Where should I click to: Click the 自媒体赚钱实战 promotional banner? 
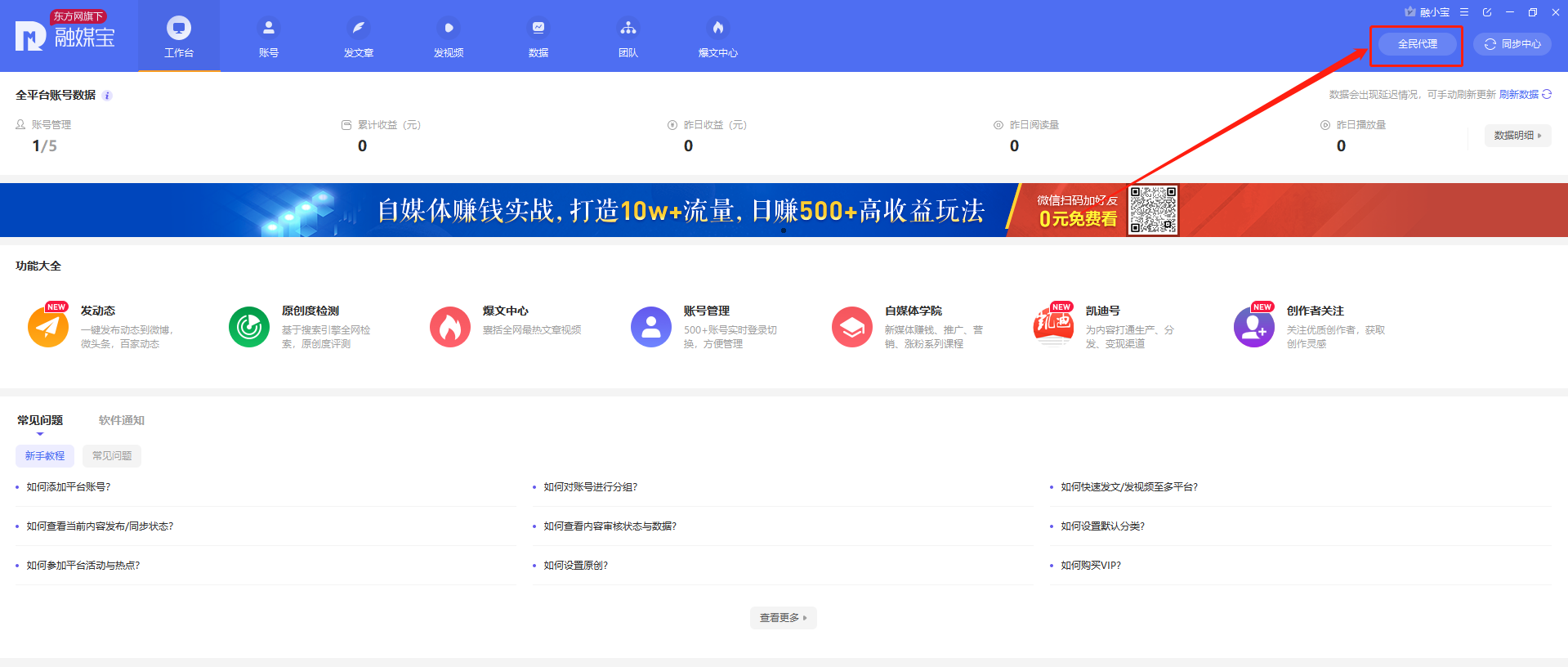pyautogui.click(x=784, y=210)
